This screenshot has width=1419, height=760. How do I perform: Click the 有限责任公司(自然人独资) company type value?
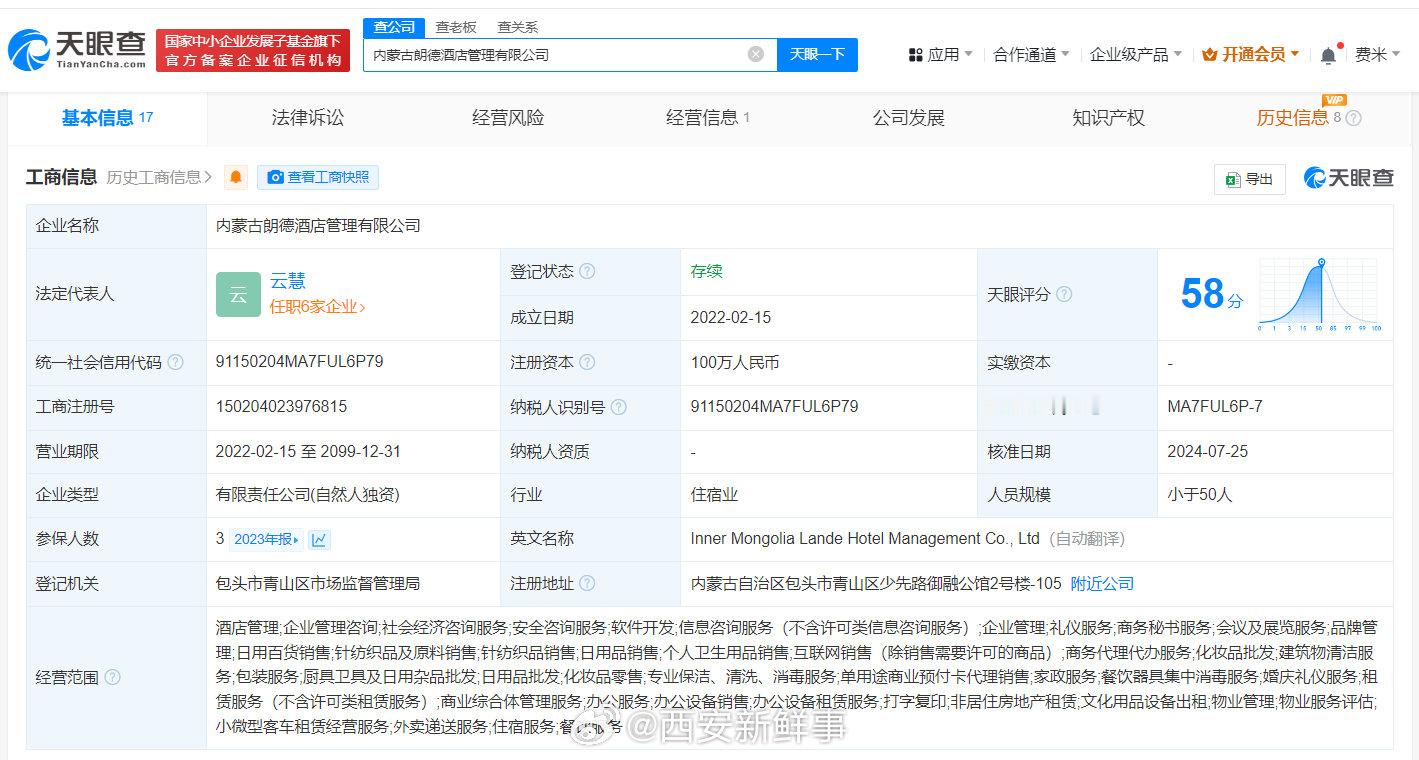pos(307,494)
